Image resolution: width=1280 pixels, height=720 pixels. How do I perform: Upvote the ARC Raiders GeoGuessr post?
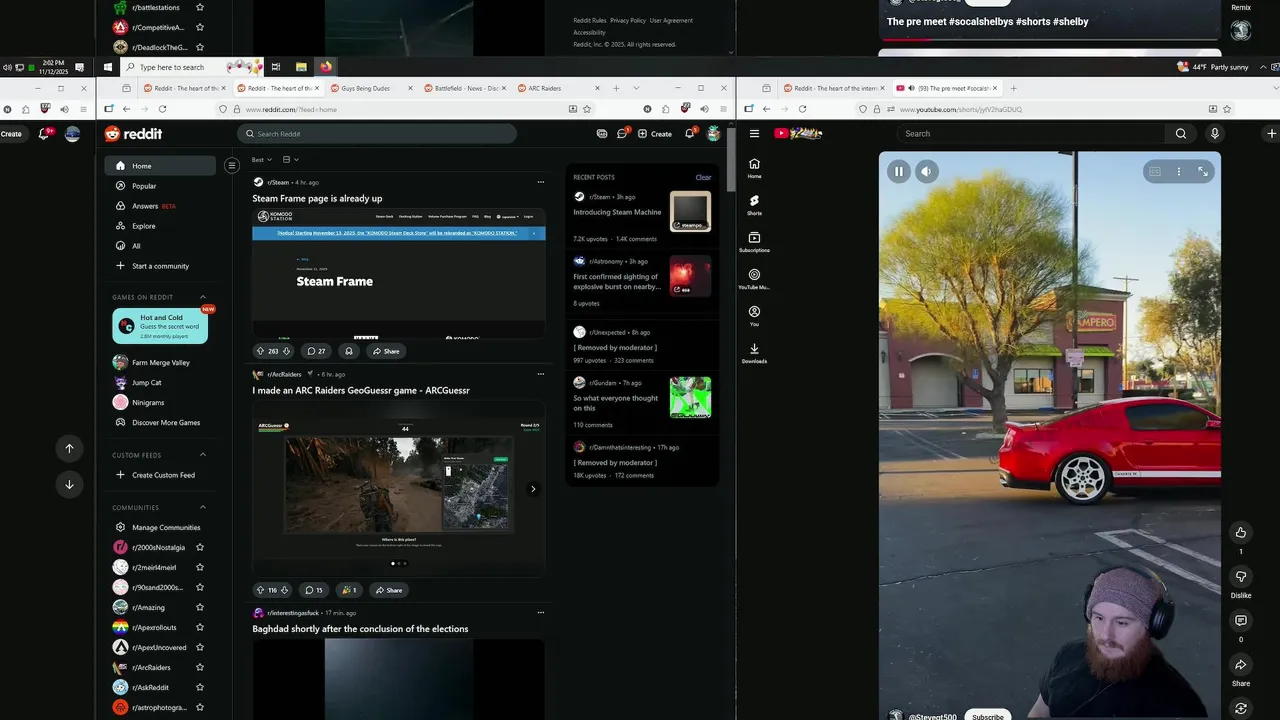click(x=260, y=590)
